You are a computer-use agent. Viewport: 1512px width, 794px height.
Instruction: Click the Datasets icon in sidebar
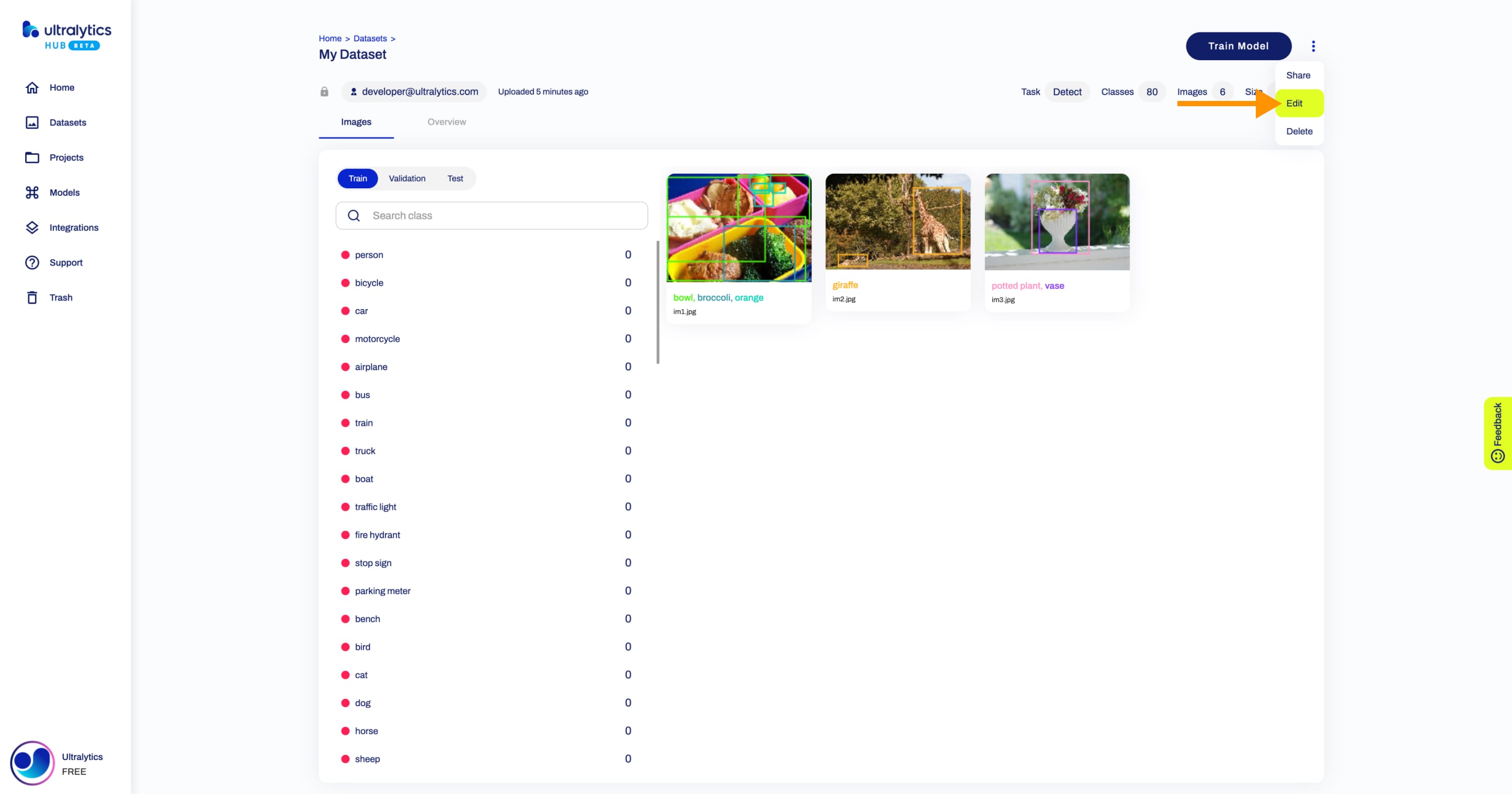(32, 122)
